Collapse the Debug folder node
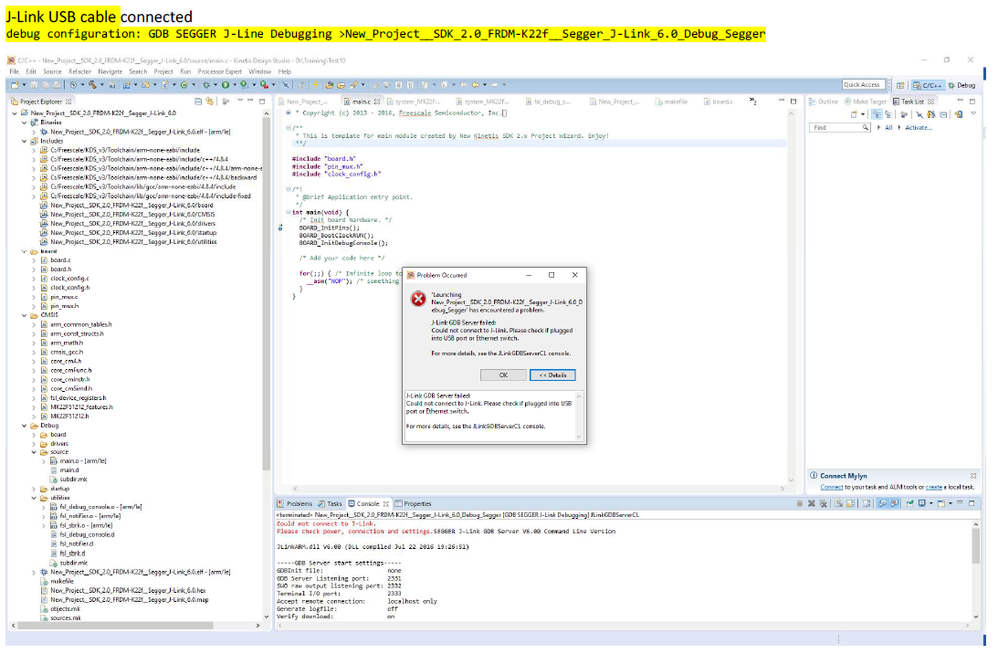 pos(25,426)
